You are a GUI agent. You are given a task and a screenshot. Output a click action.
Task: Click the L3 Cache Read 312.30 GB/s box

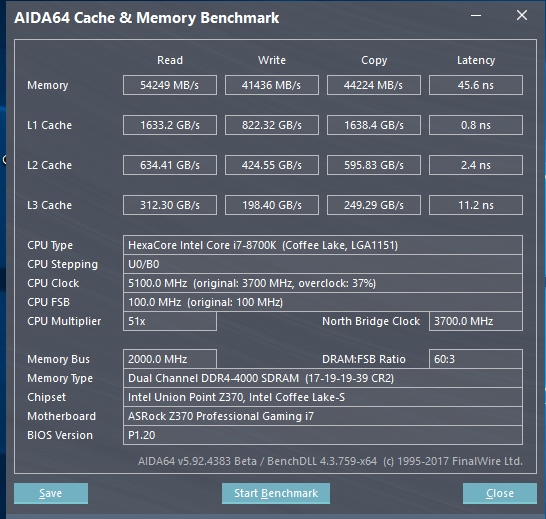[x=170, y=205]
